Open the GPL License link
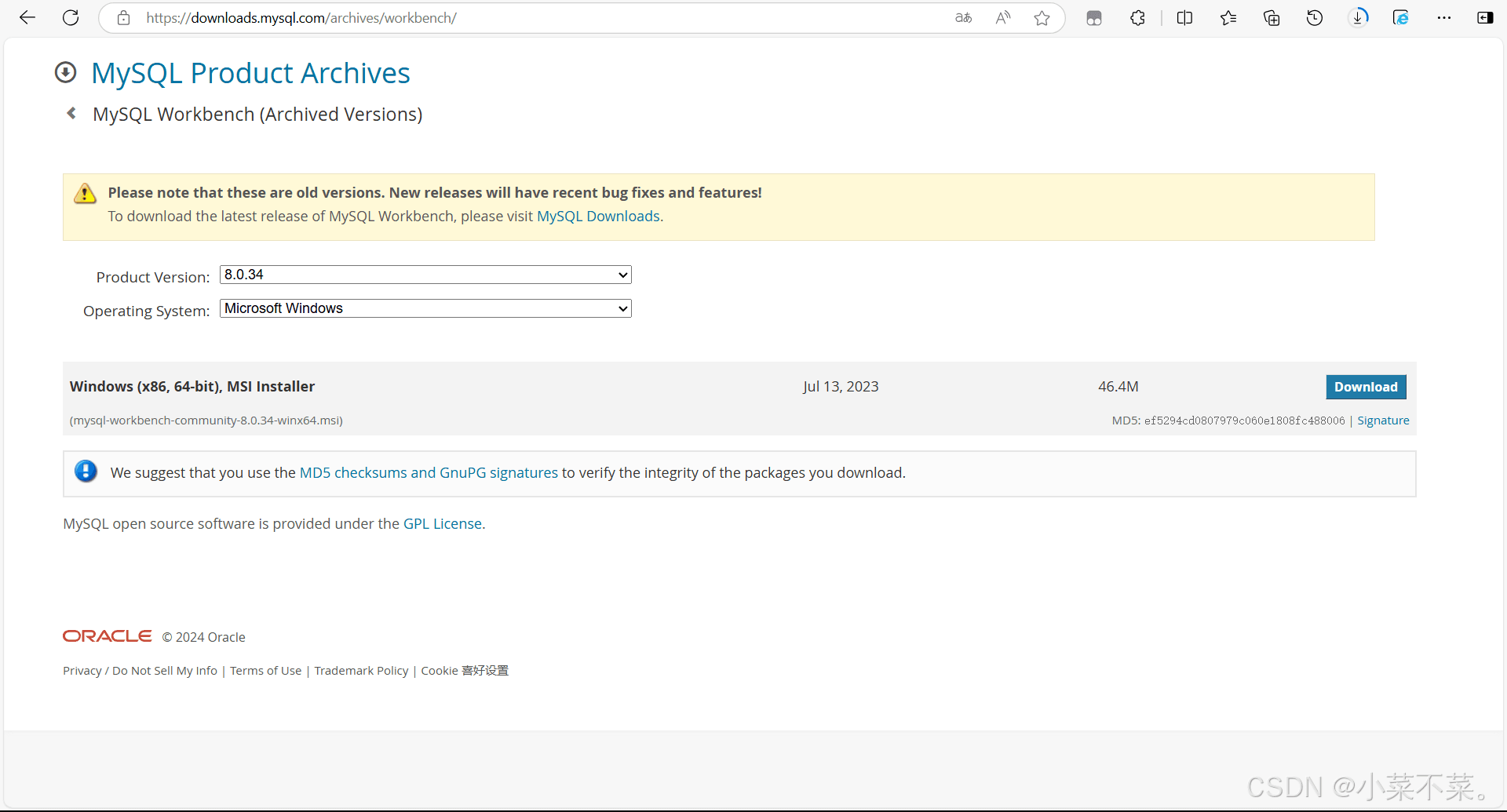Screen dimensions: 1507x812 (443, 524)
